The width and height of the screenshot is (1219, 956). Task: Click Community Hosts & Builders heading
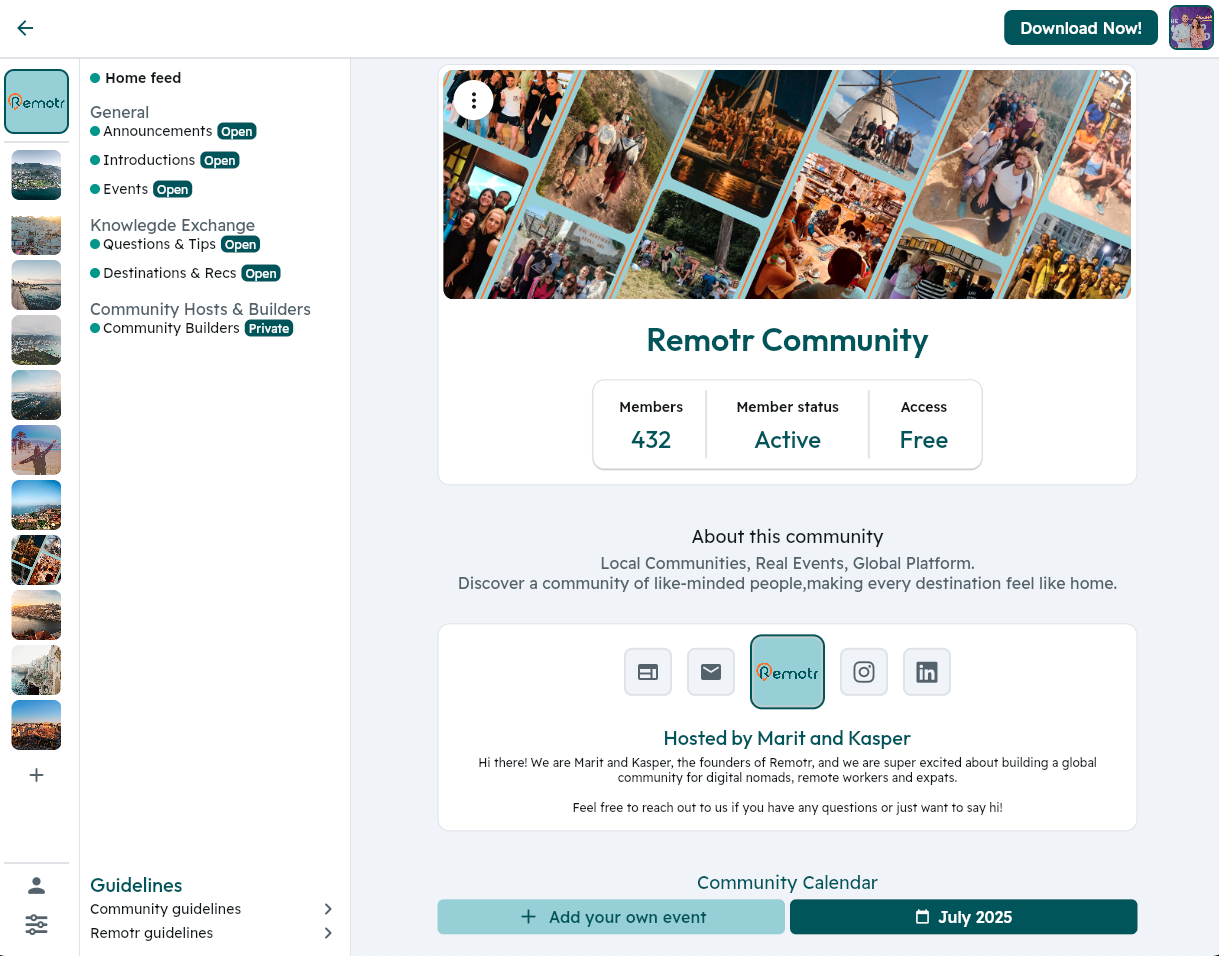200,309
